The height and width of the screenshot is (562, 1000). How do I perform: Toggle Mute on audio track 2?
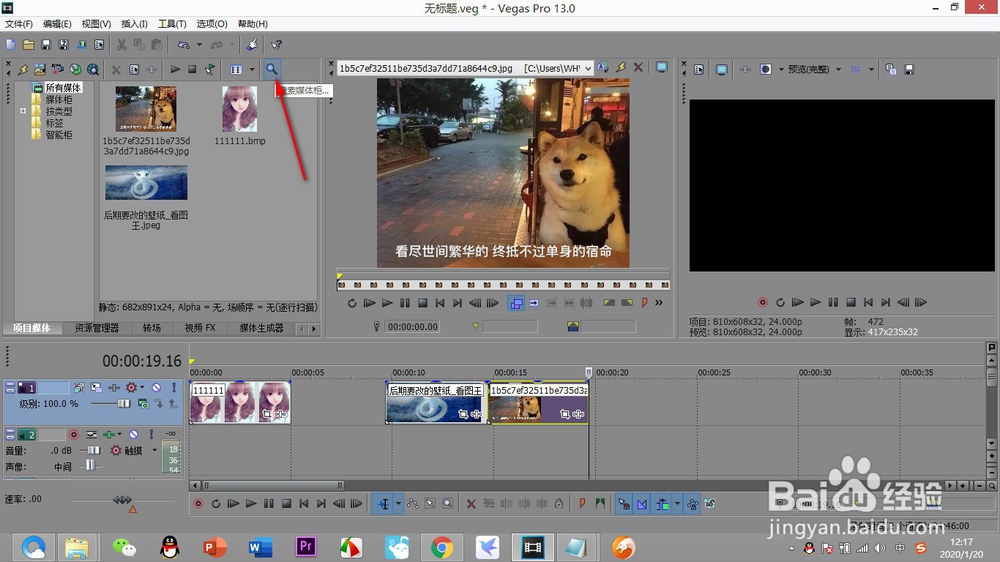click(x=134, y=434)
